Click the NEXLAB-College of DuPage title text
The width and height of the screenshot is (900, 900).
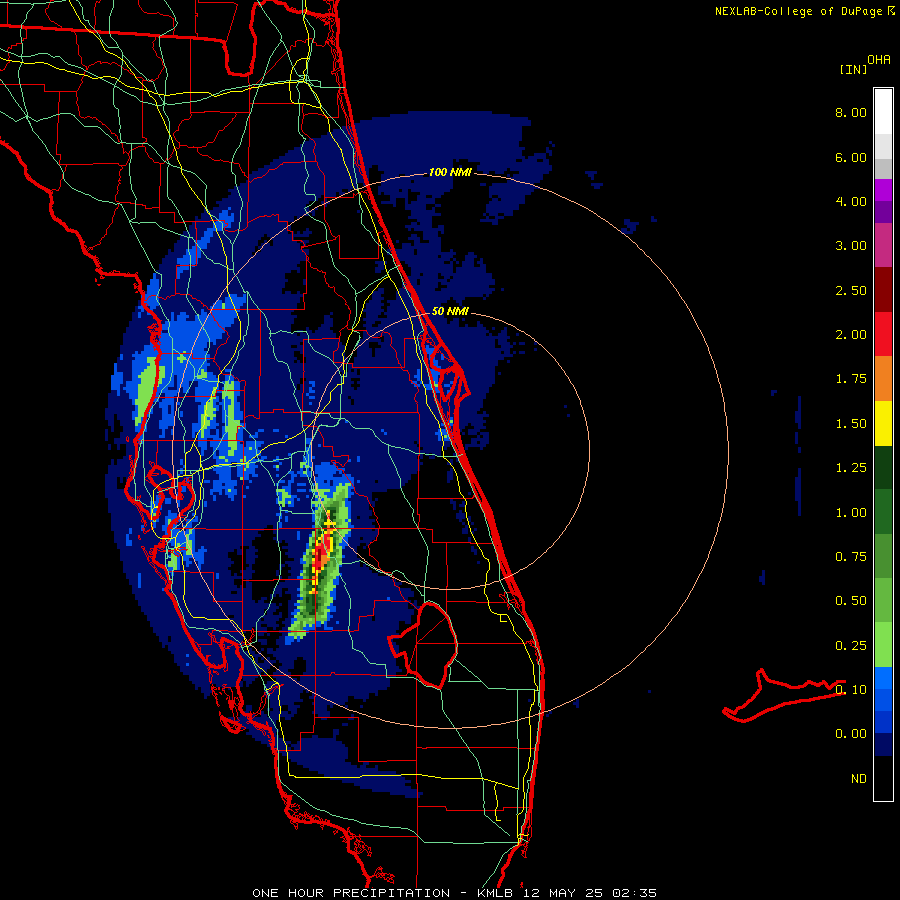point(799,11)
